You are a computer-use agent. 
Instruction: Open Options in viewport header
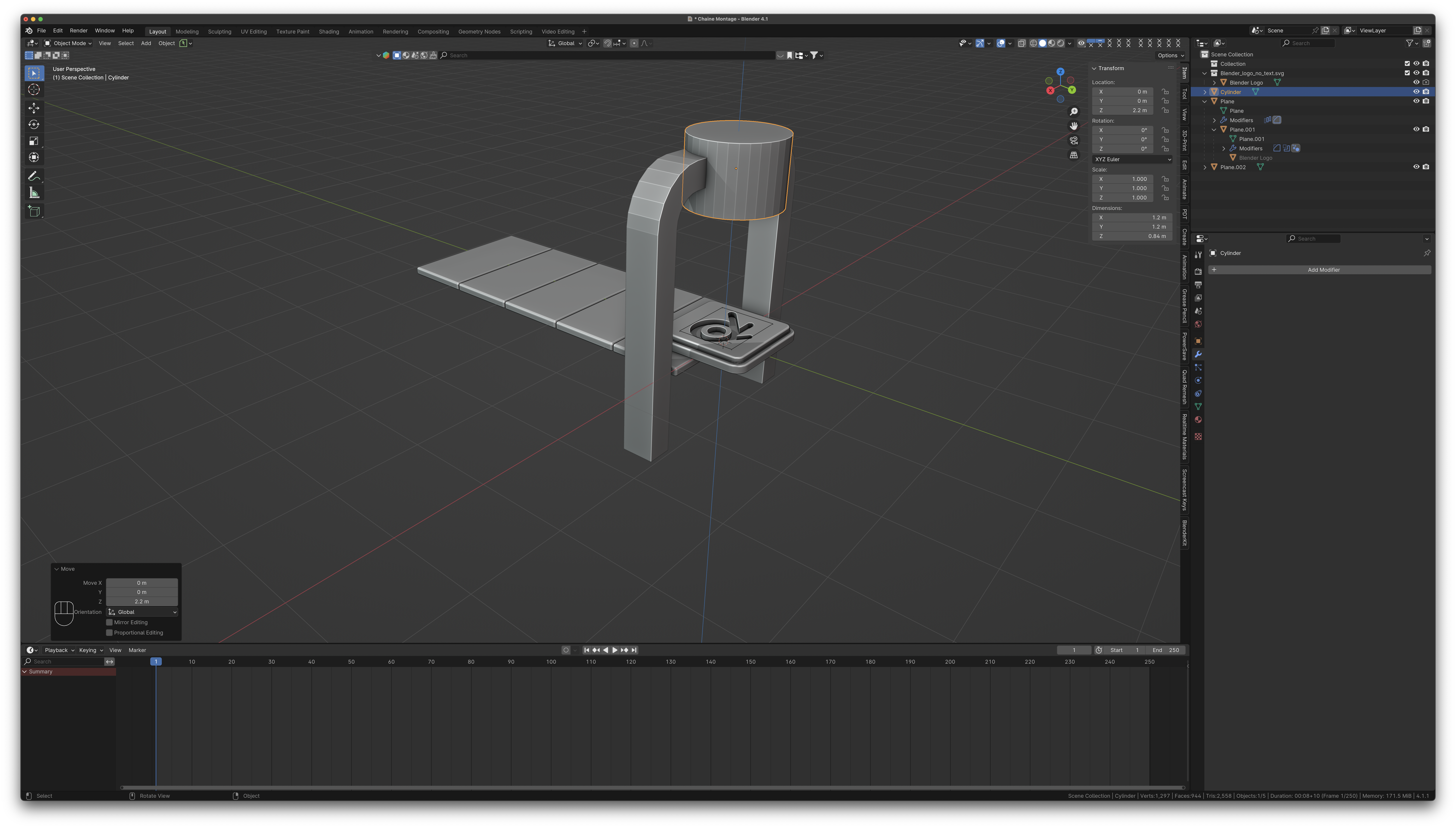(x=1171, y=55)
